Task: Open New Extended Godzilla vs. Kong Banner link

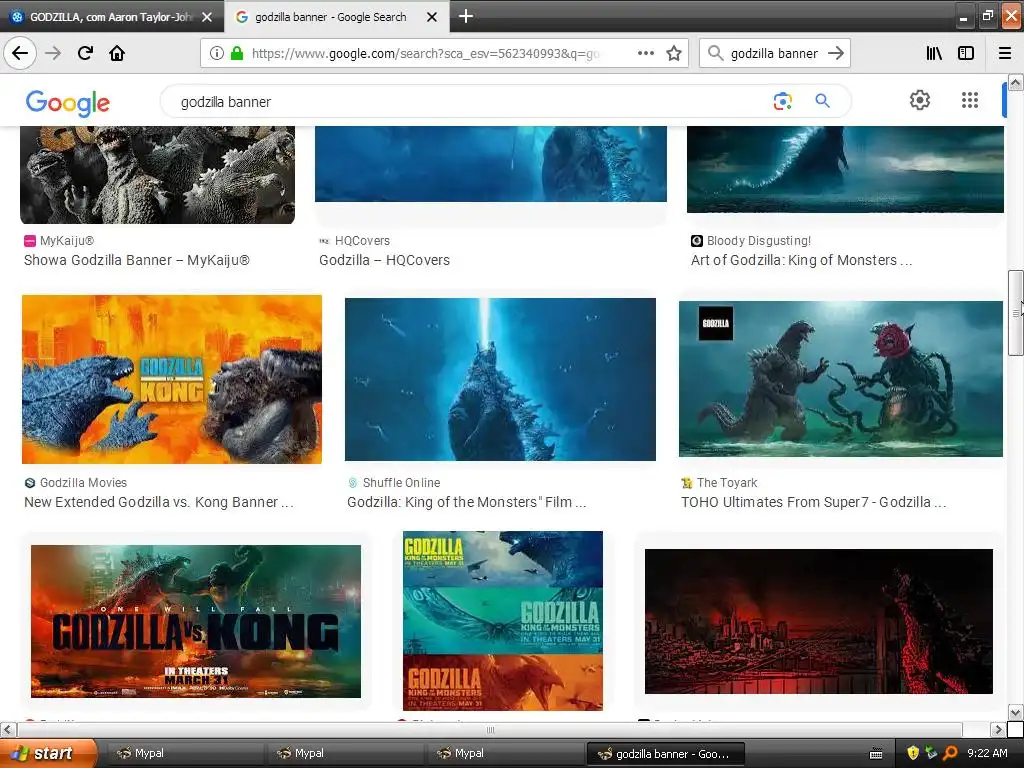Action: (159, 502)
